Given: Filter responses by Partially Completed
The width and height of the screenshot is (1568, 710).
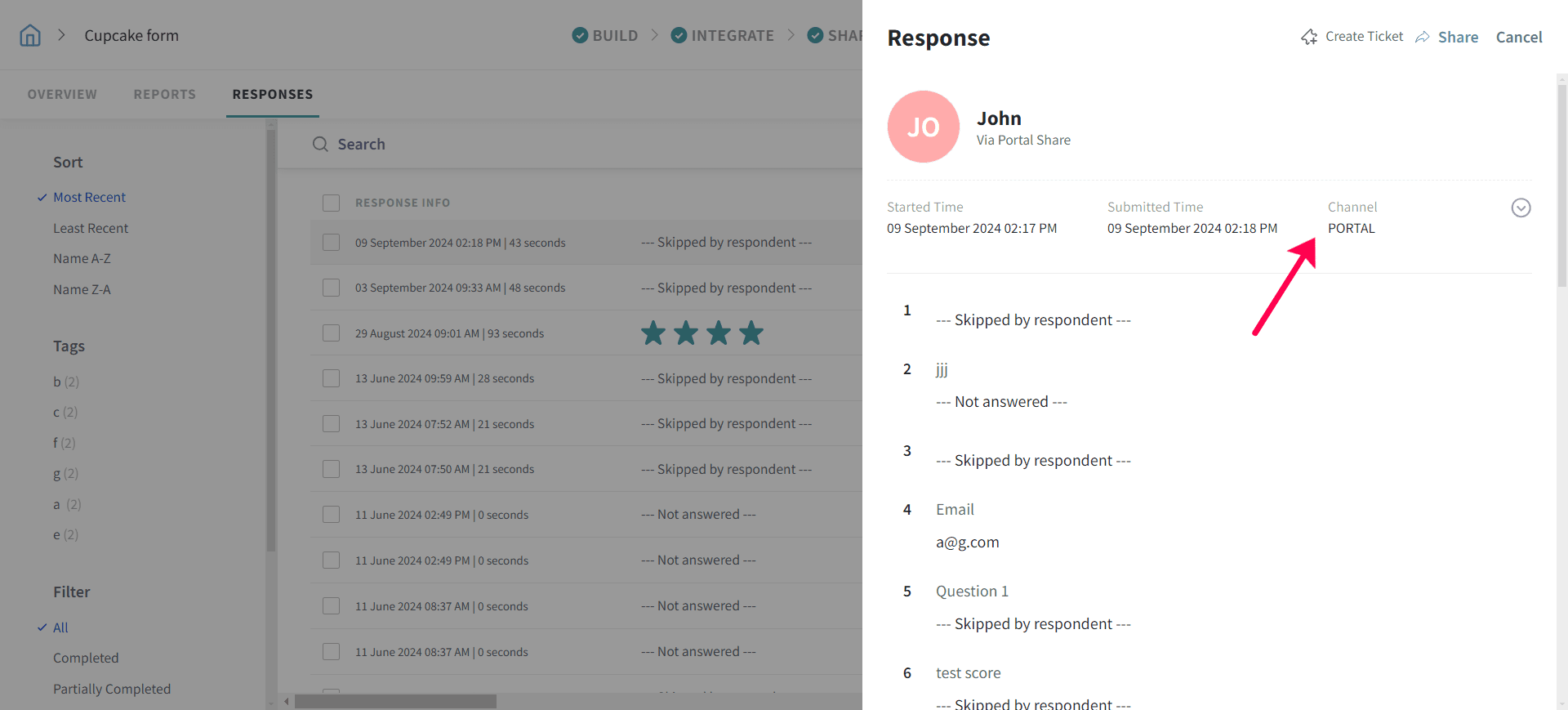Looking at the screenshot, I should (112, 689).
